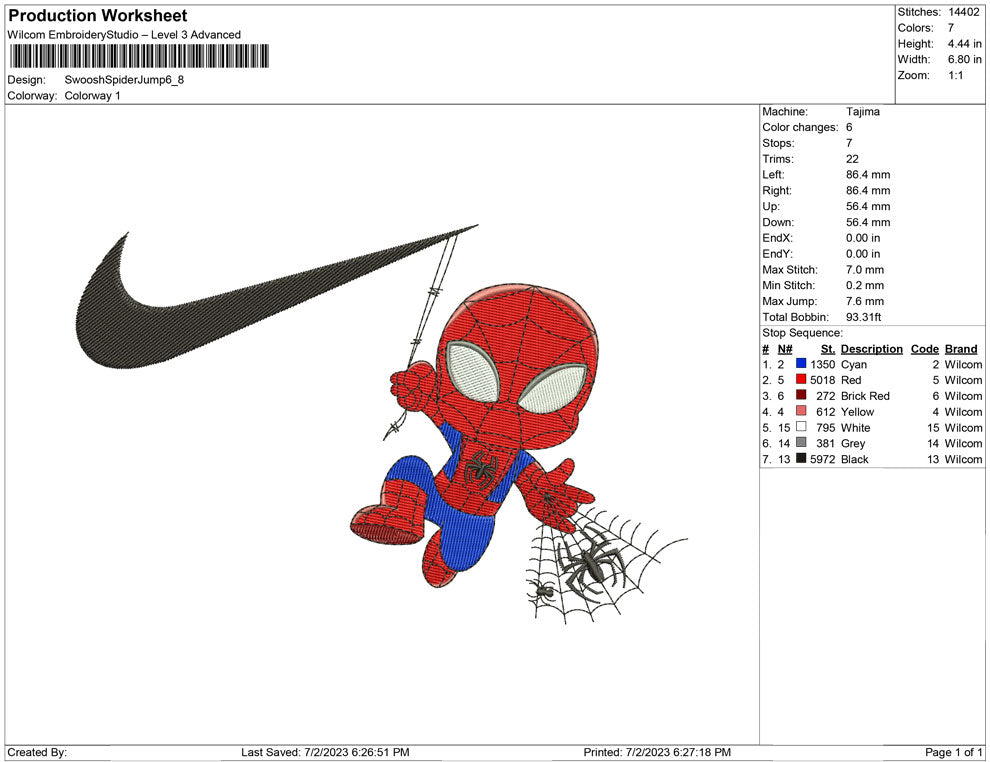Click the Printed timestamp

pyautogui.click(x=657, y=752)
